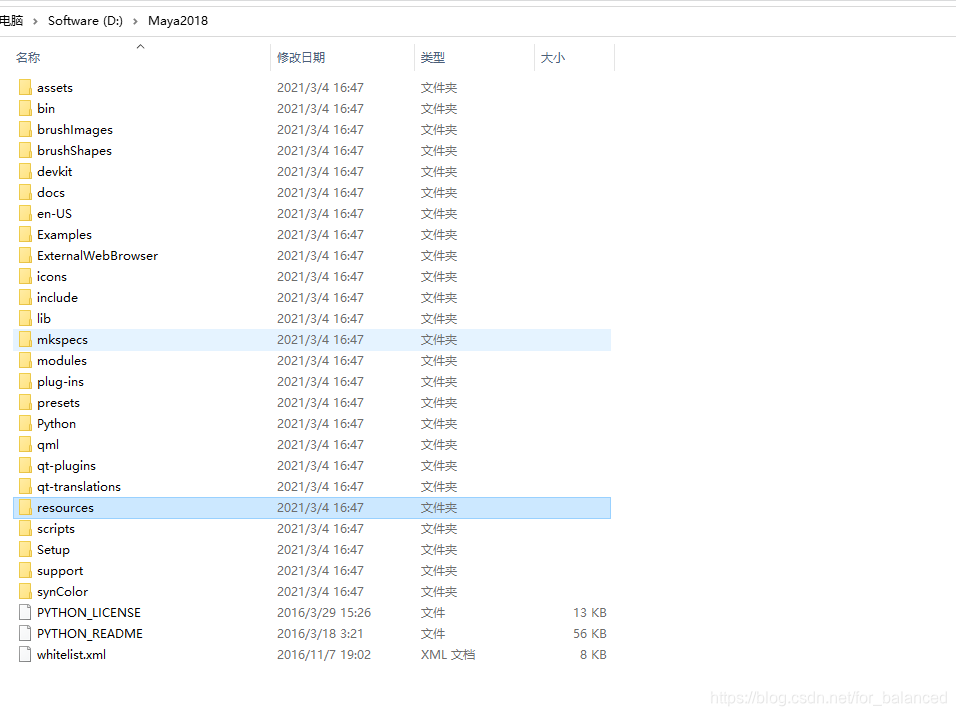
Task: Select the brushImages folder icon
Action: tap(25, 129)
